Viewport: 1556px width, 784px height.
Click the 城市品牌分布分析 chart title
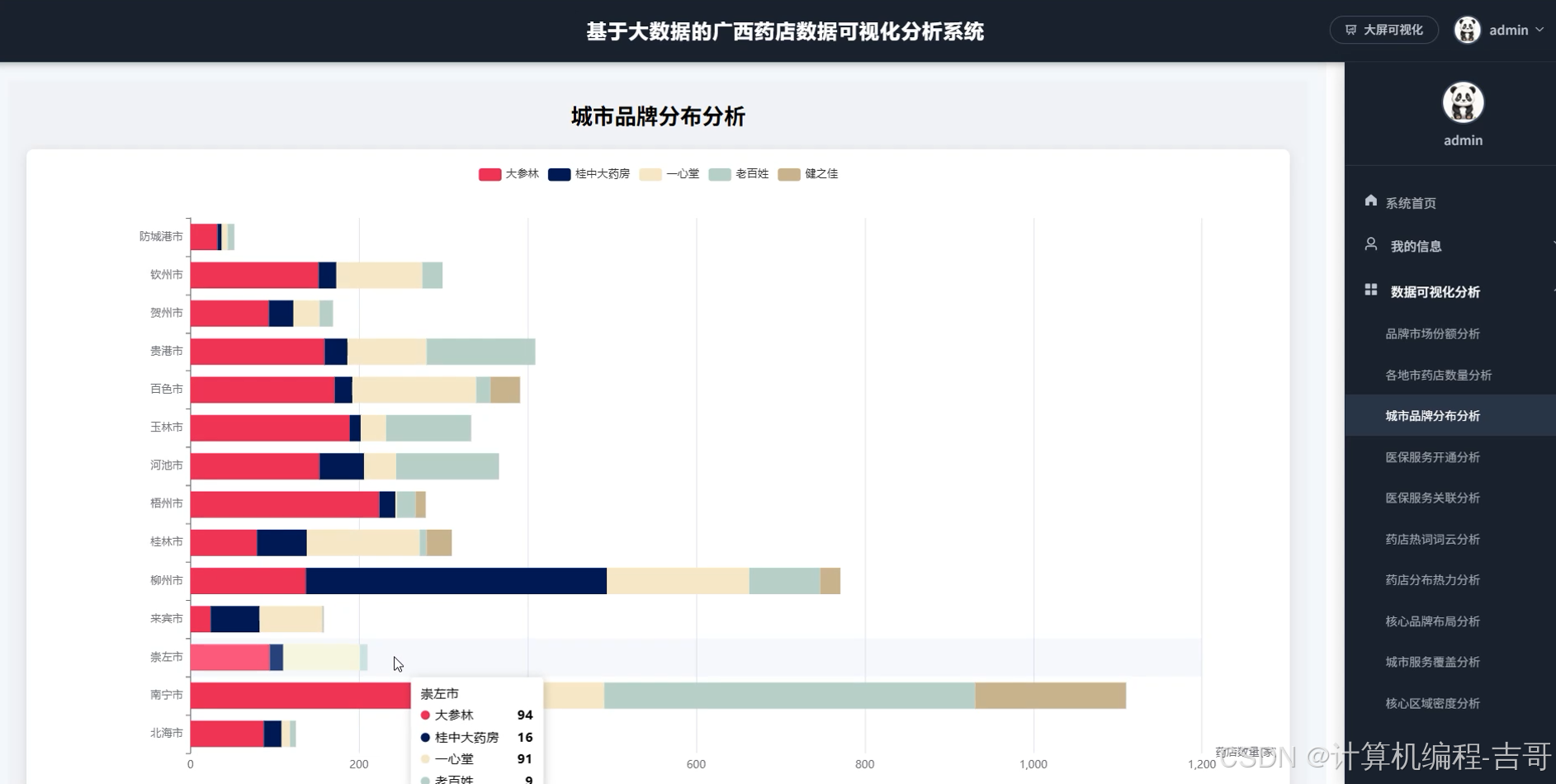coord(658,116)
